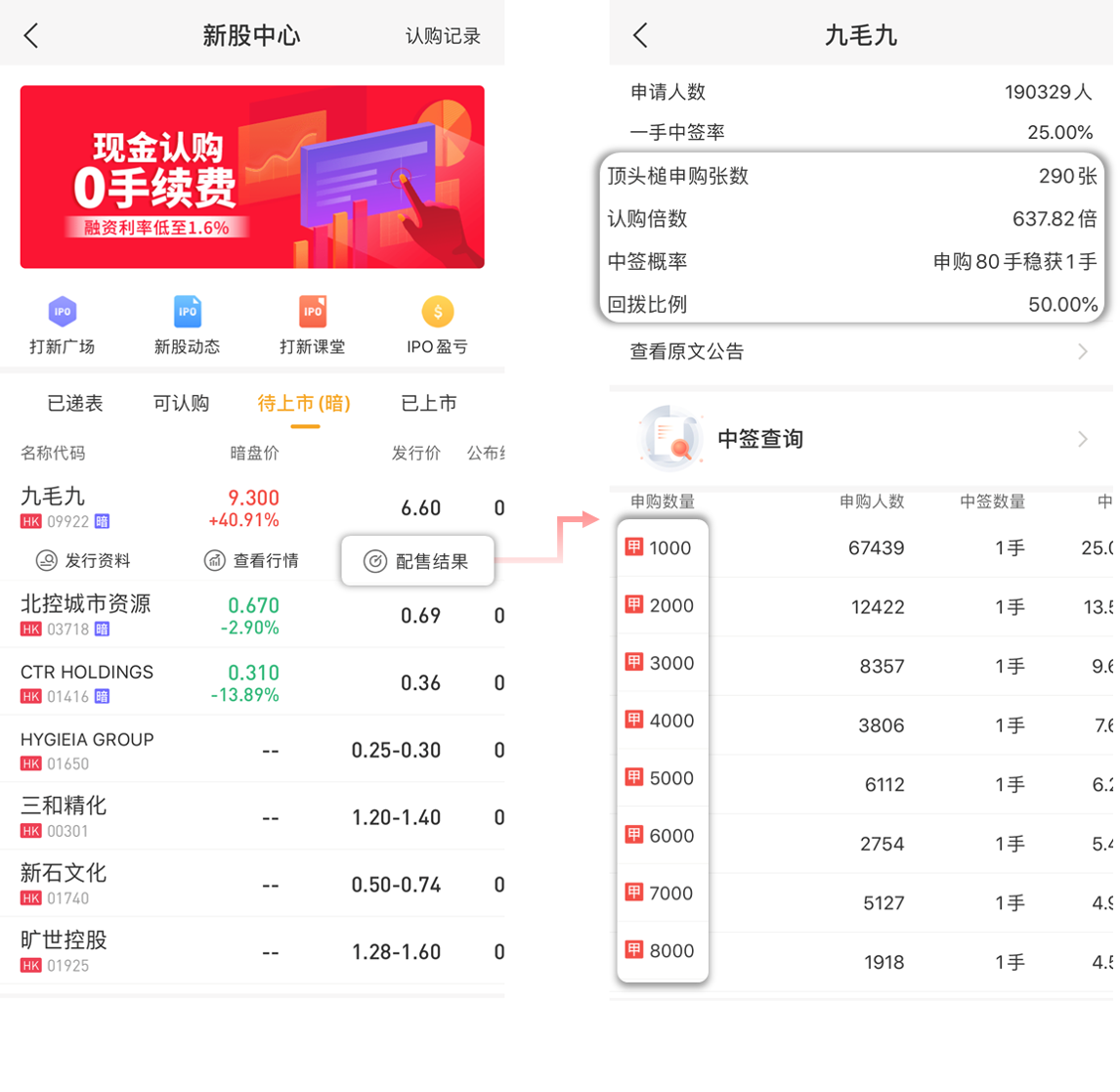1120x1092 pixels.
Task: Open 中签查询 allotment lookup
Action: click(861, 438)
